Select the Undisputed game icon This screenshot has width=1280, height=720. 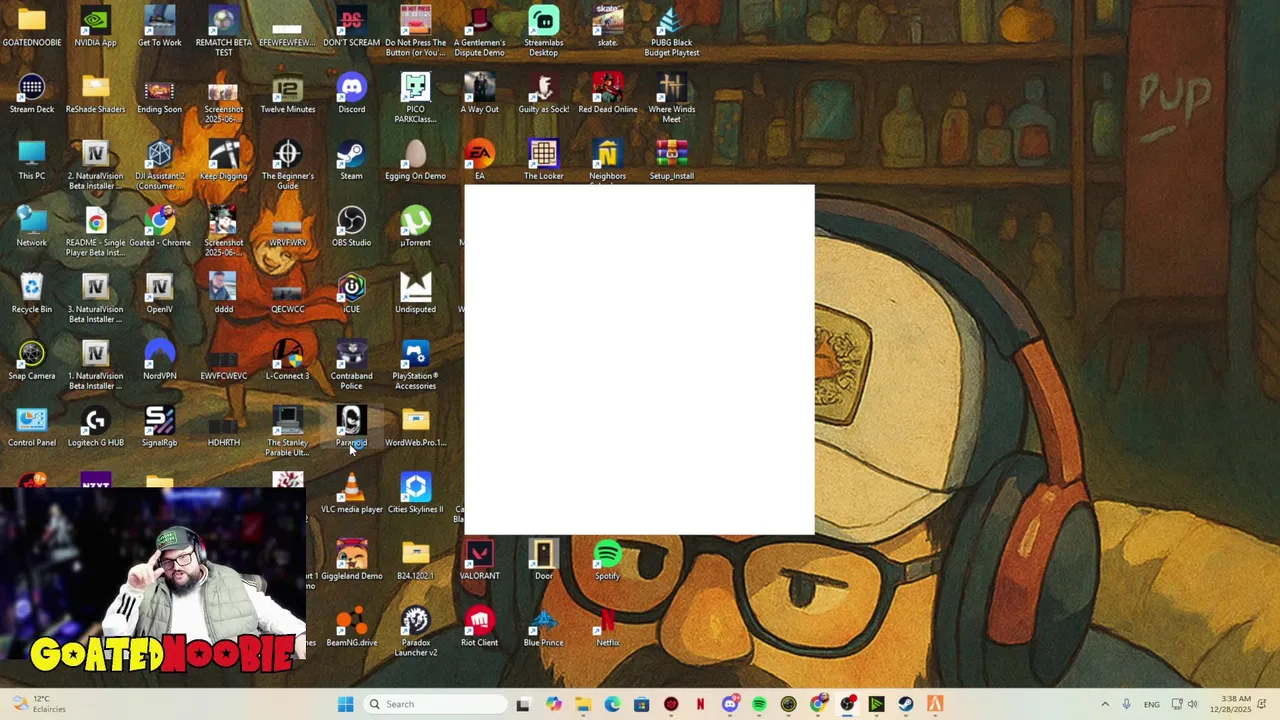pos(415,294)
